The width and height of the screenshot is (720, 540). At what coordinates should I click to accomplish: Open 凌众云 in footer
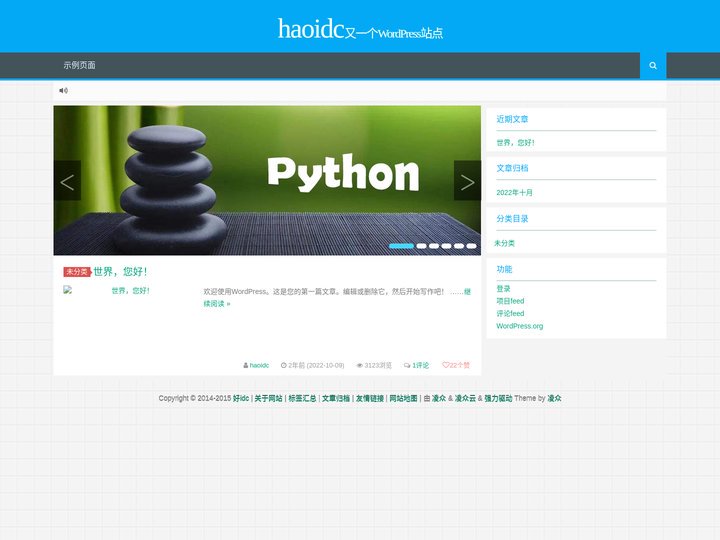coord(465,398)
